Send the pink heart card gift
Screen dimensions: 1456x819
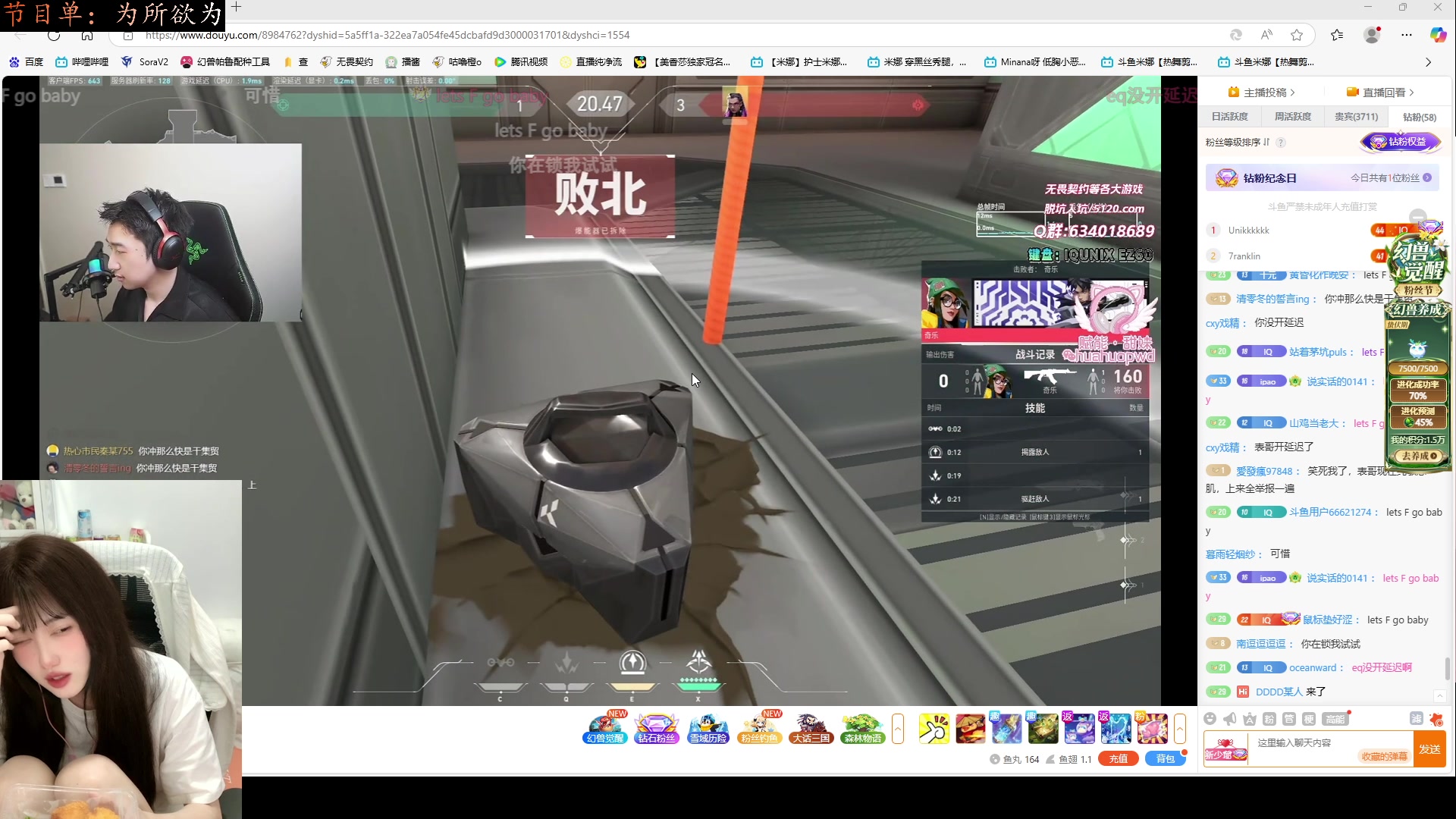click(1152, 729)
